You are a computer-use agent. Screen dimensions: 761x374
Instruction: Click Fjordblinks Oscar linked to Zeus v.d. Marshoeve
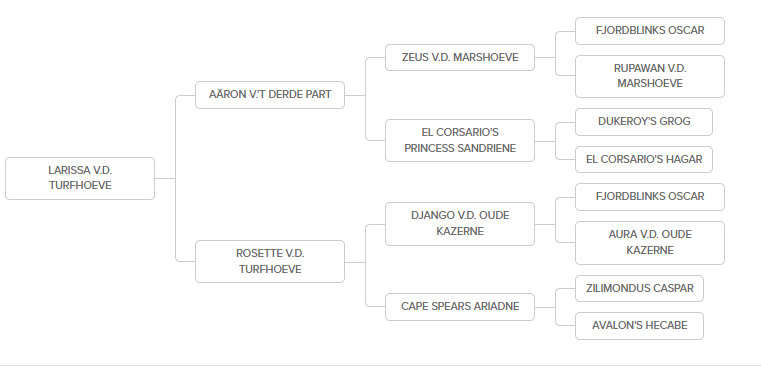click(x=650, y=31)
